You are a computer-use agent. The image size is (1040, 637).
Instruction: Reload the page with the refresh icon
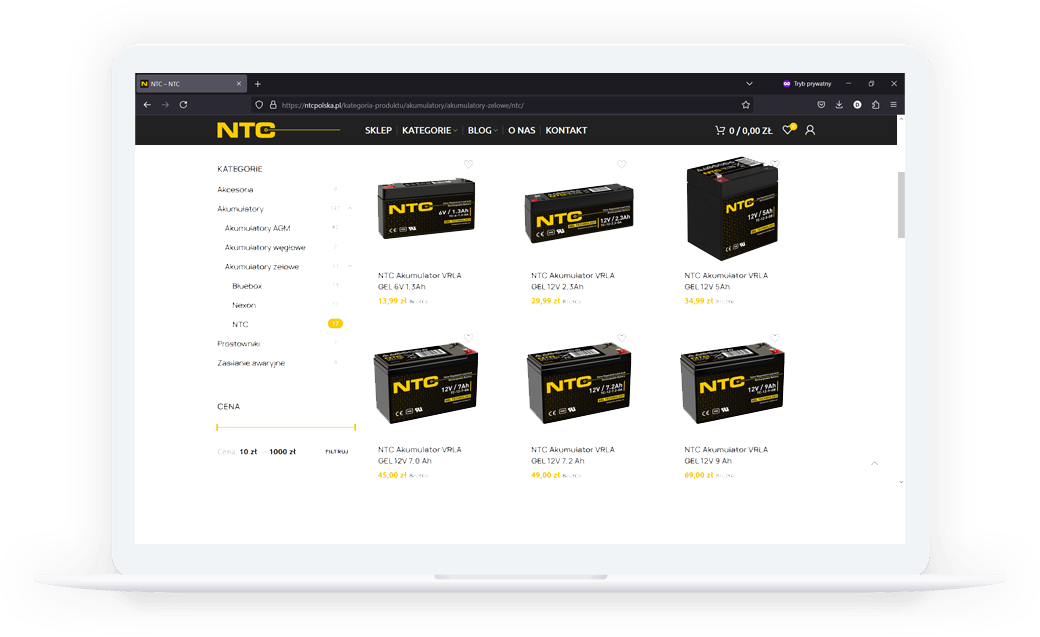pyautogui.click(x=183, y=105)
